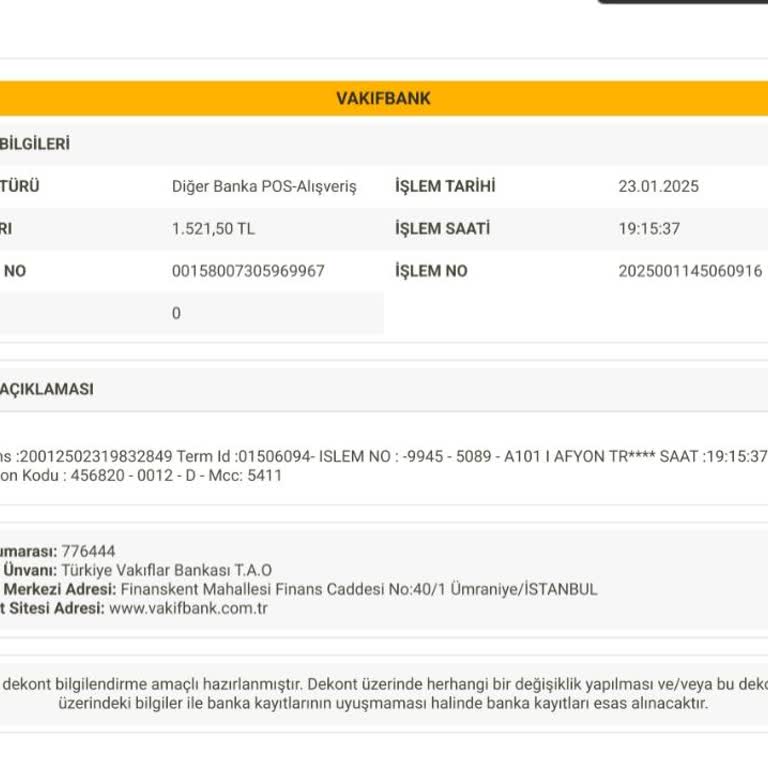Select the title Türkiye Vakıflar Bankası T.A.O
The height and width of the screenshot is (768, 768).
(167, 570)
